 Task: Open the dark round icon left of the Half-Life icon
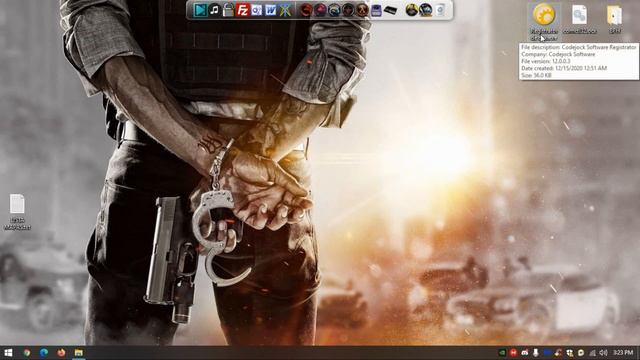(348, 10)
